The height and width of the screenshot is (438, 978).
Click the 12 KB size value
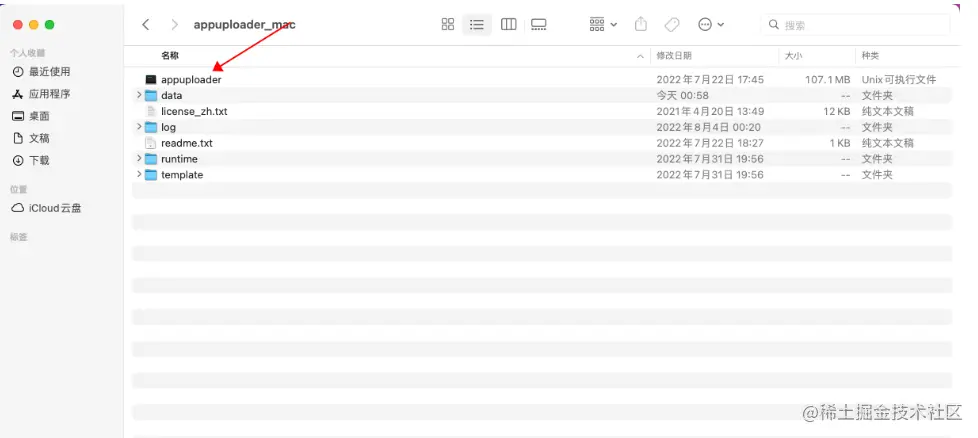tap(835, 111)
